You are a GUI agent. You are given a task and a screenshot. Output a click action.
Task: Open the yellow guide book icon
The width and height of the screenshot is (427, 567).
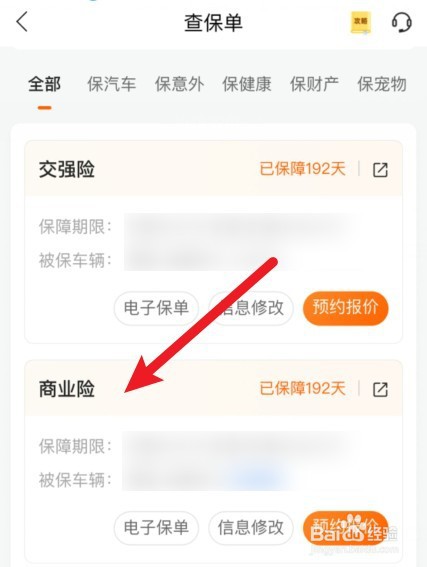pyautogui.click(x=361, y=23)
